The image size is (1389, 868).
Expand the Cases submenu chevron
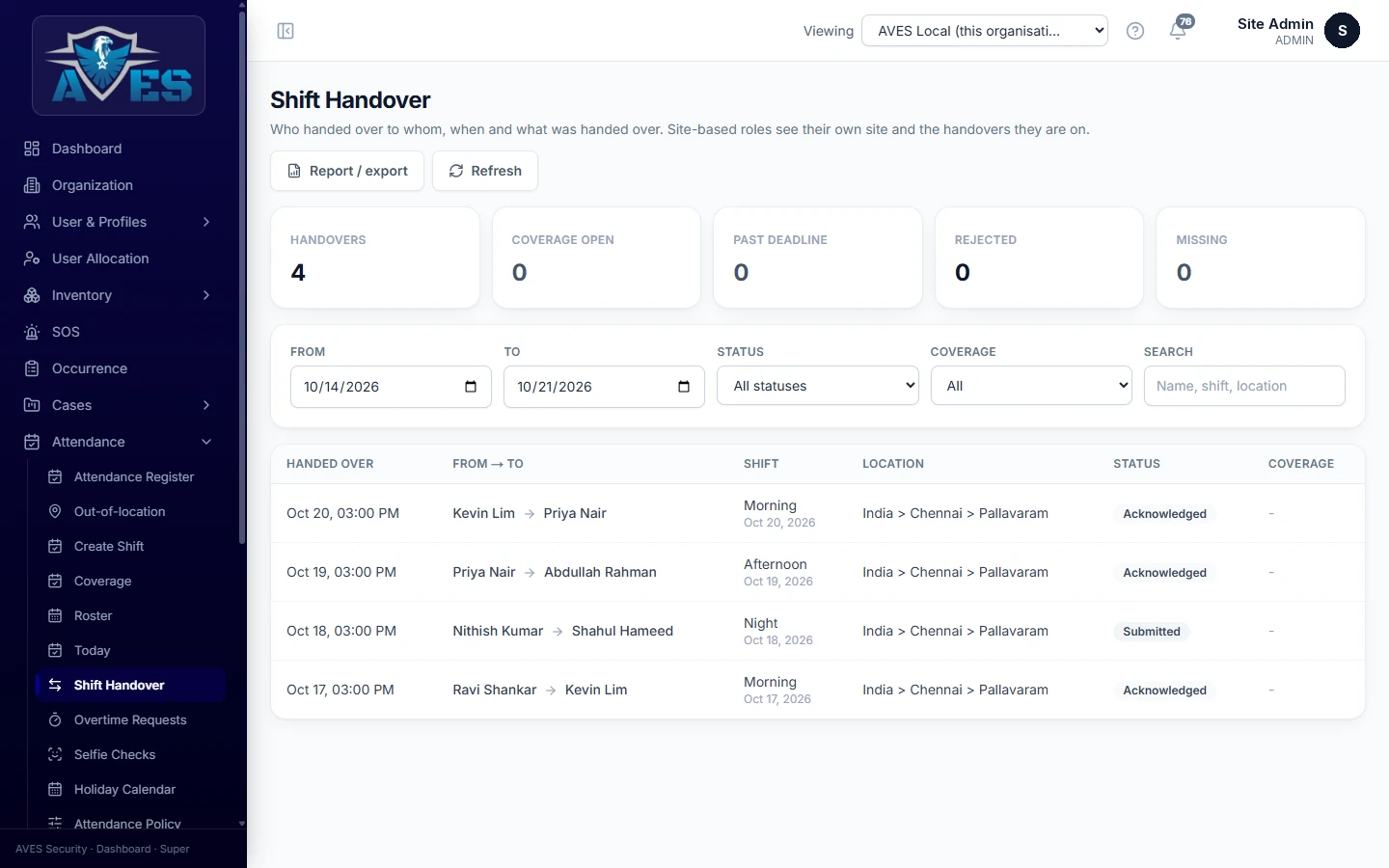pos(206,405)
